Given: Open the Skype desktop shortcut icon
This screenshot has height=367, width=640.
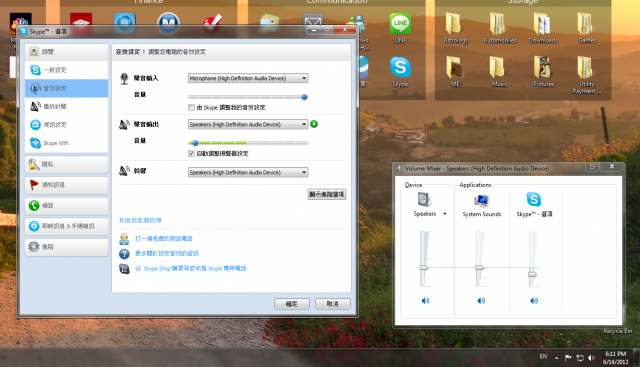Looking at the screenshot, I should (400, 71).
